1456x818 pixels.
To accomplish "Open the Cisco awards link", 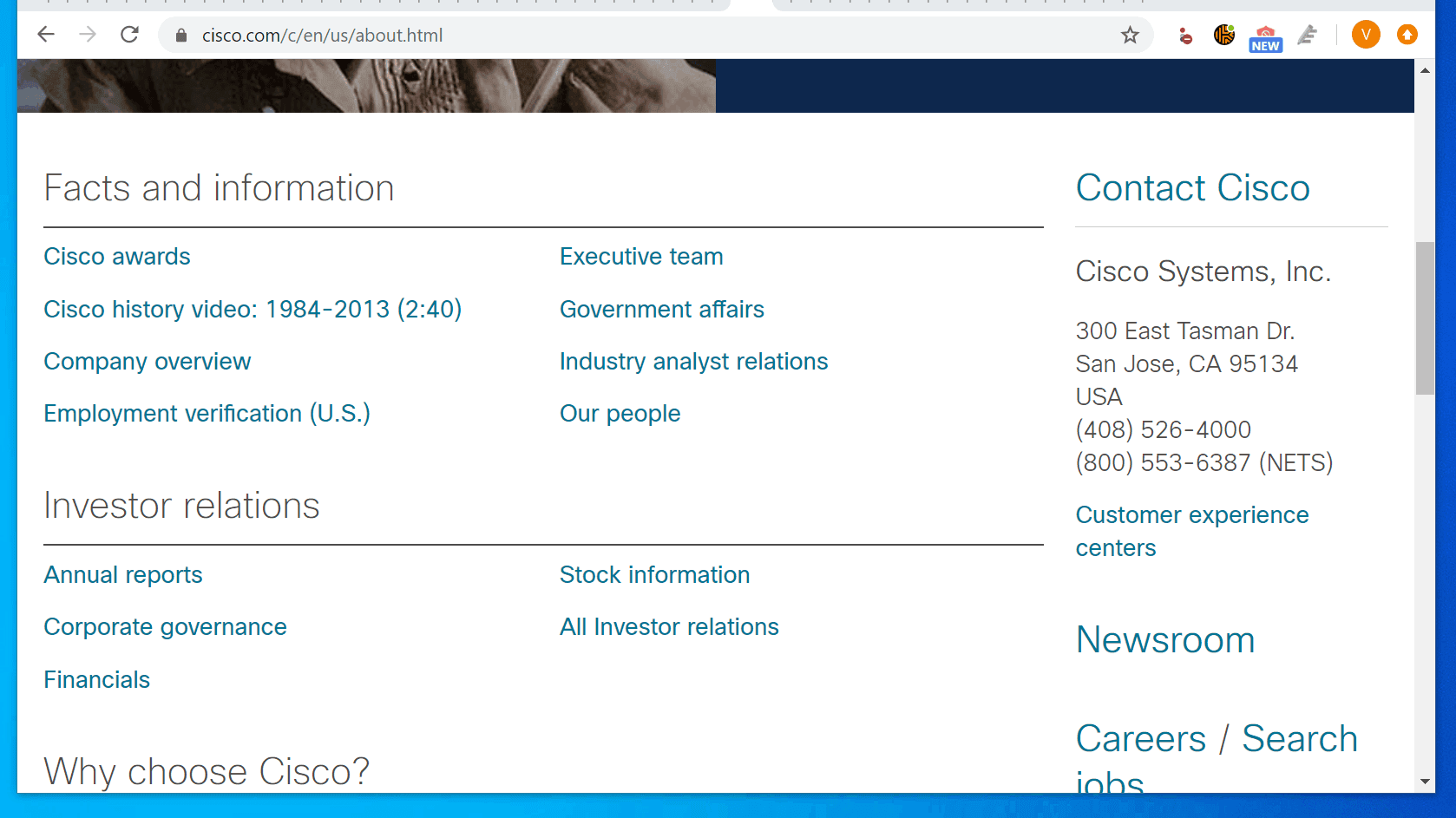I will click(x=117, y=257).
